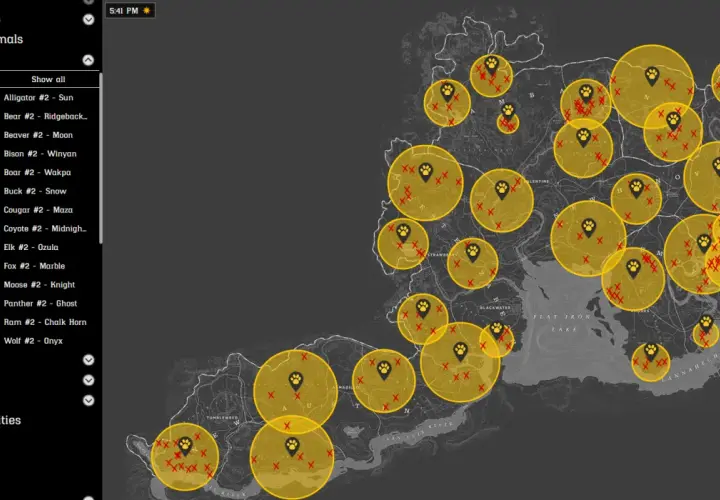Click the paw marker in the large circle southwest of Blackwater
The width and height of the screenshot is (720, 500).
[x=461, y=352]
